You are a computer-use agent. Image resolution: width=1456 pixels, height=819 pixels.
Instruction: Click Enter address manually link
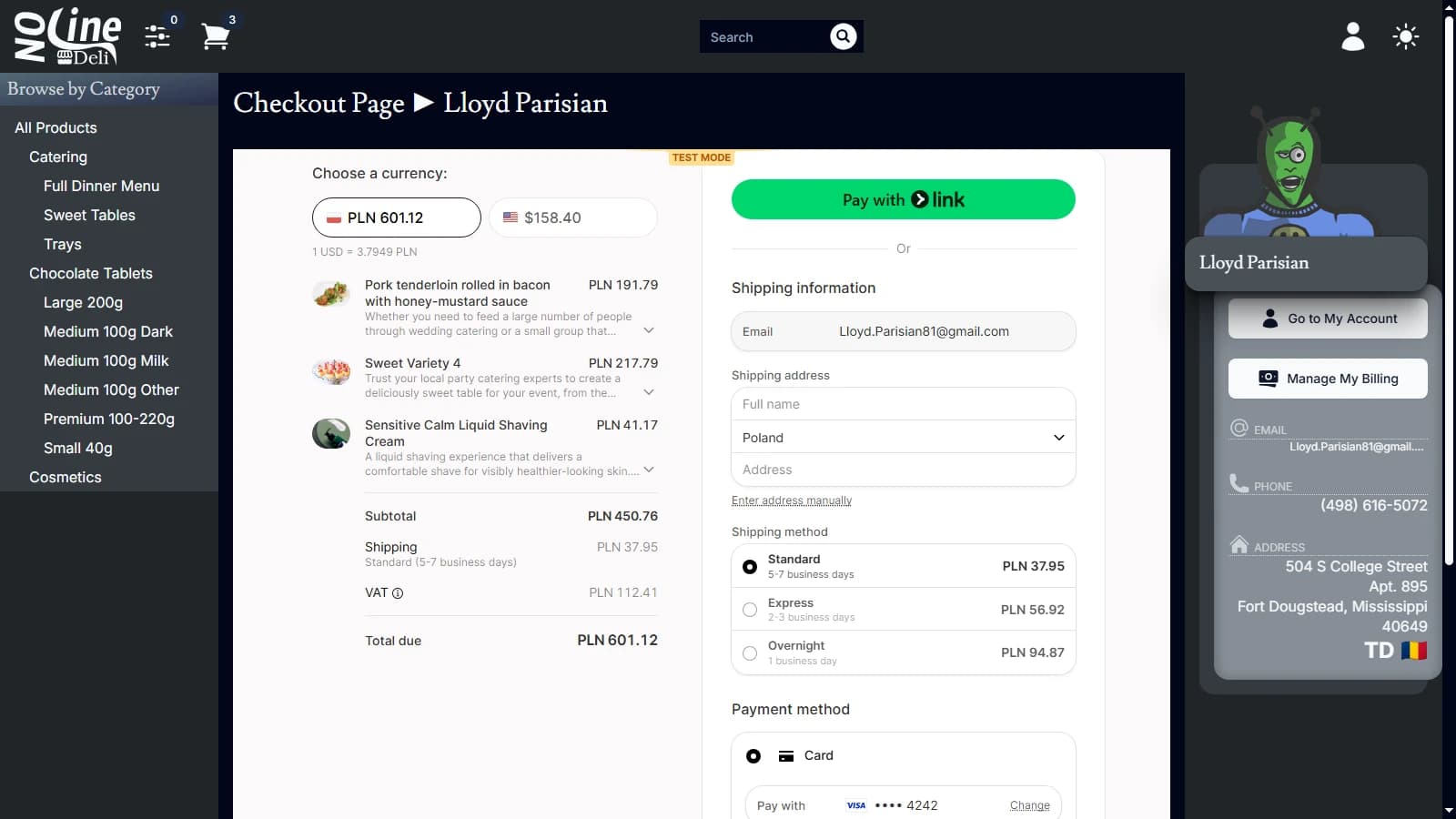point(791,500)
